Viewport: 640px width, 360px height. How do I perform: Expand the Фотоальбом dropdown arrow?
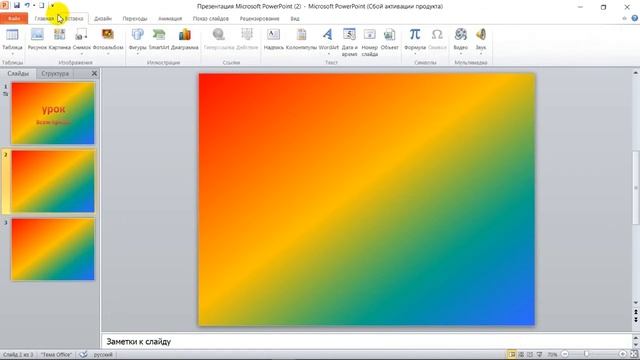108,53
